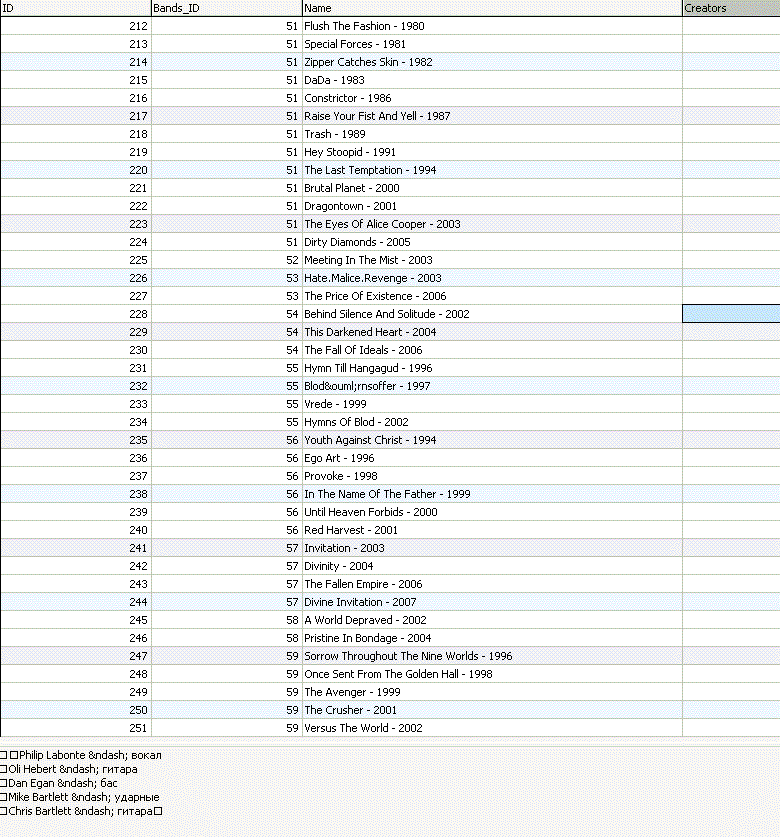Sort by the Name column header
Image resolution: width=780 pixels, height=837 pixels.
coord(491,8)
